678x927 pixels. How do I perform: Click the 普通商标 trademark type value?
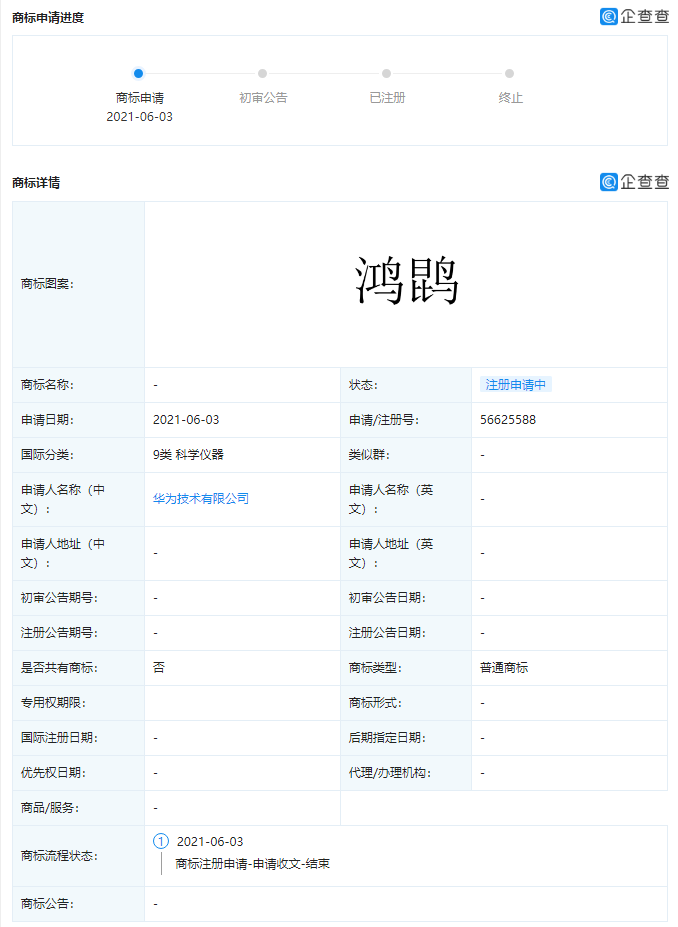coord(504,667)
